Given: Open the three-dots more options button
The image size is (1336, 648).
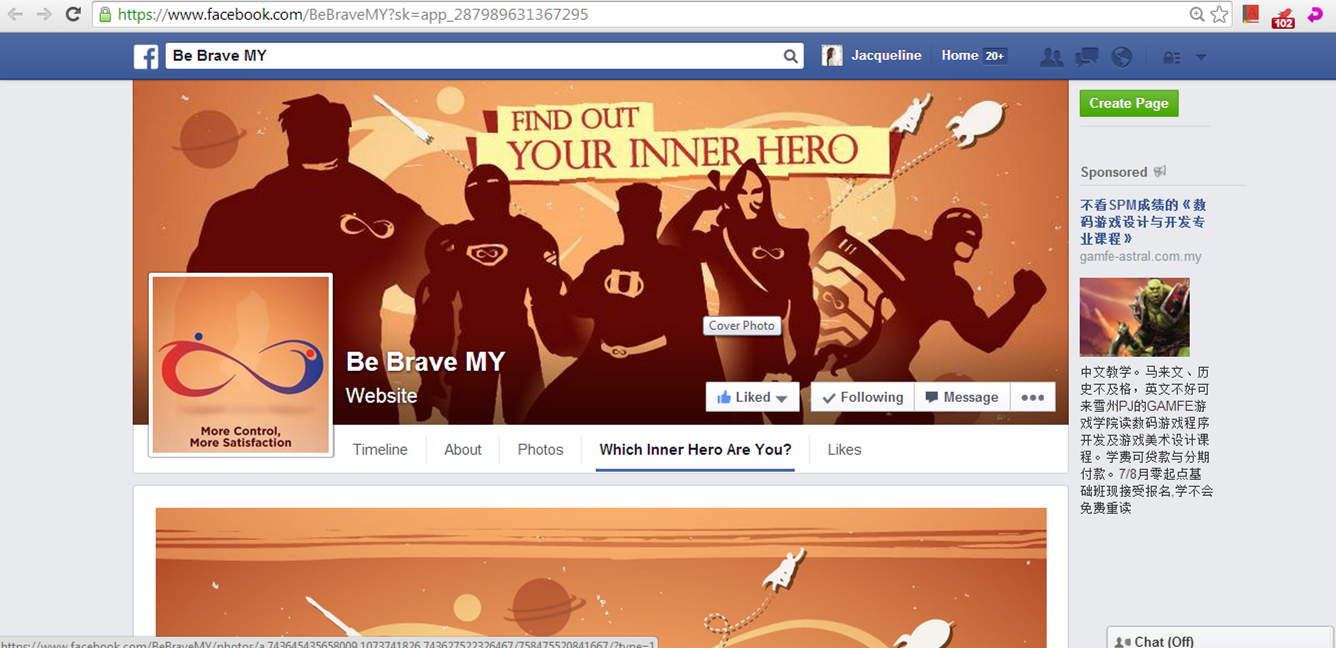Looking at the screenshot, I should (1033, 397).
